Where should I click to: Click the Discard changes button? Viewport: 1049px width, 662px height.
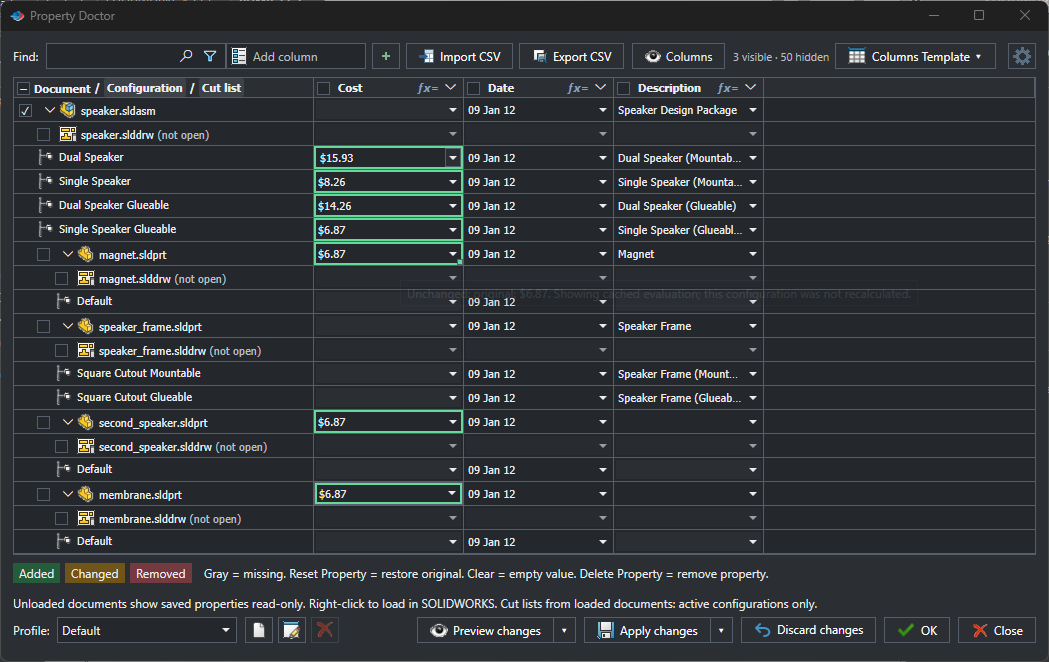pos(809,630)
